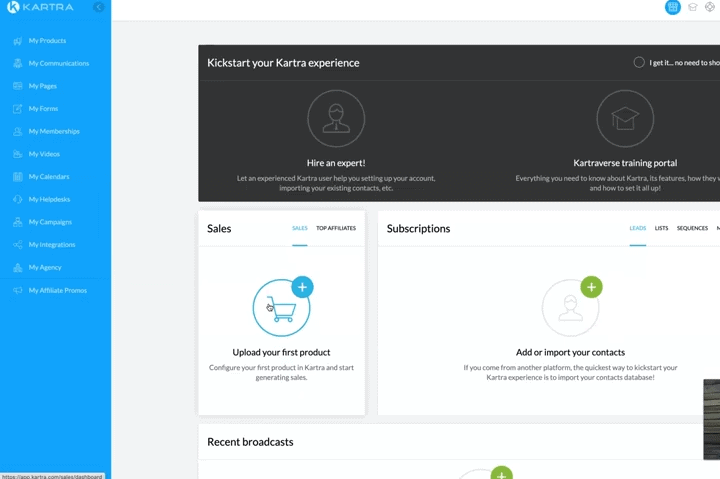Click the My Integrations sidebar icon
The width and height of the screenshot is (720, 479).
(x=17, y=245)
